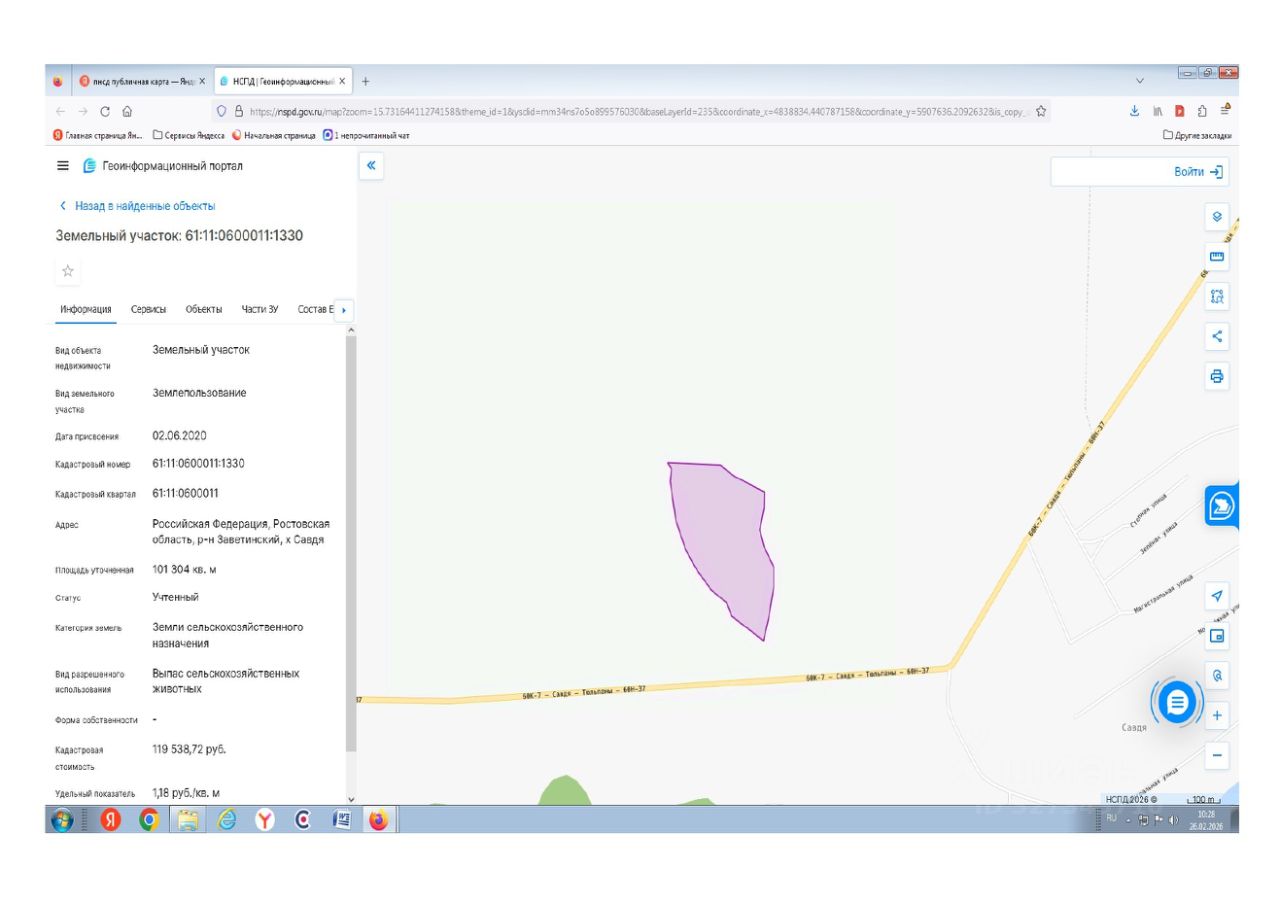Open the Главная страница Яндекса bookmark
Viewport: 1280px width, 904px height.
pyautogui.click(x=97, y=135)
